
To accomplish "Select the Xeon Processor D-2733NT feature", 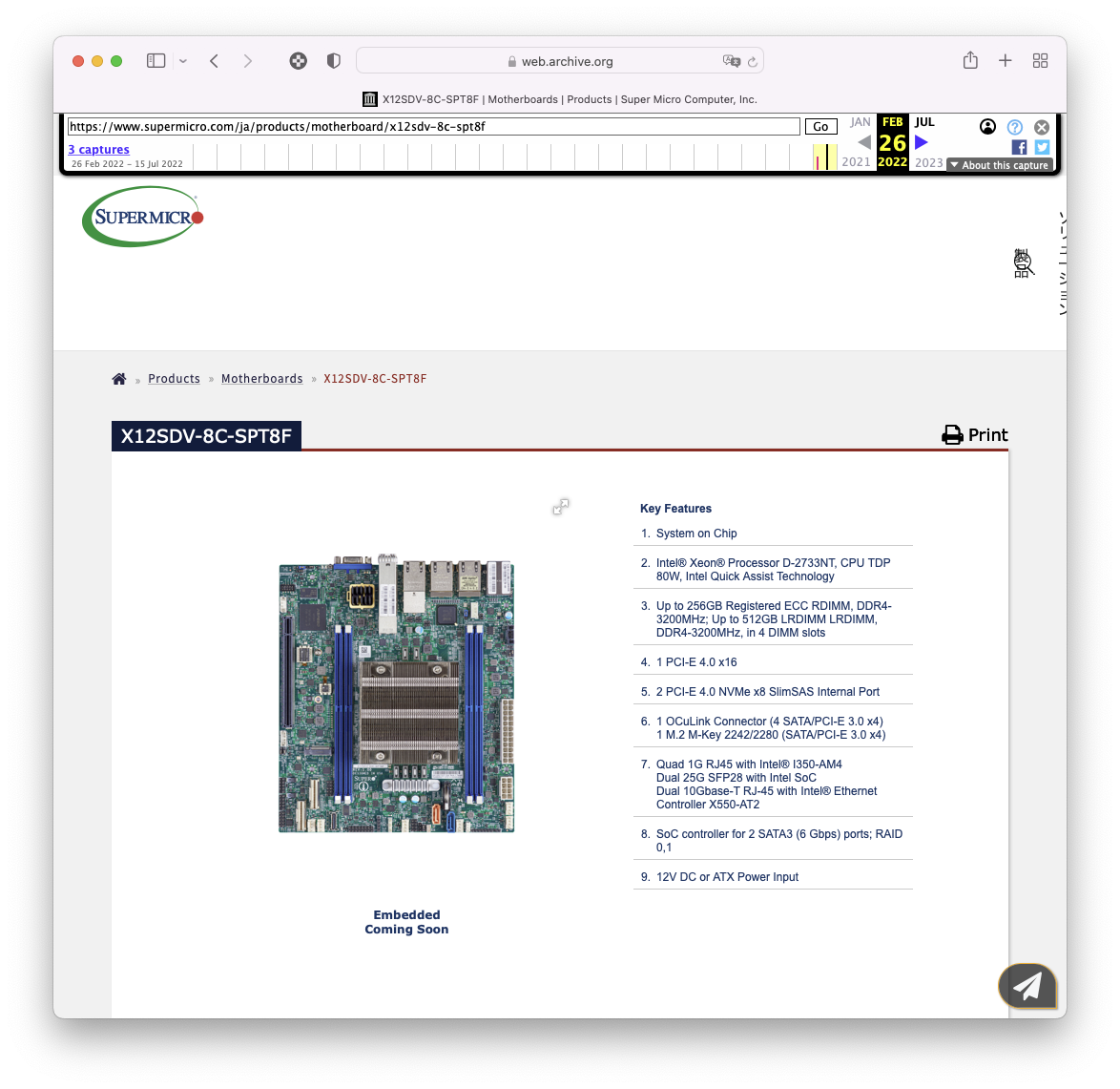I will [x=774, y=570].
